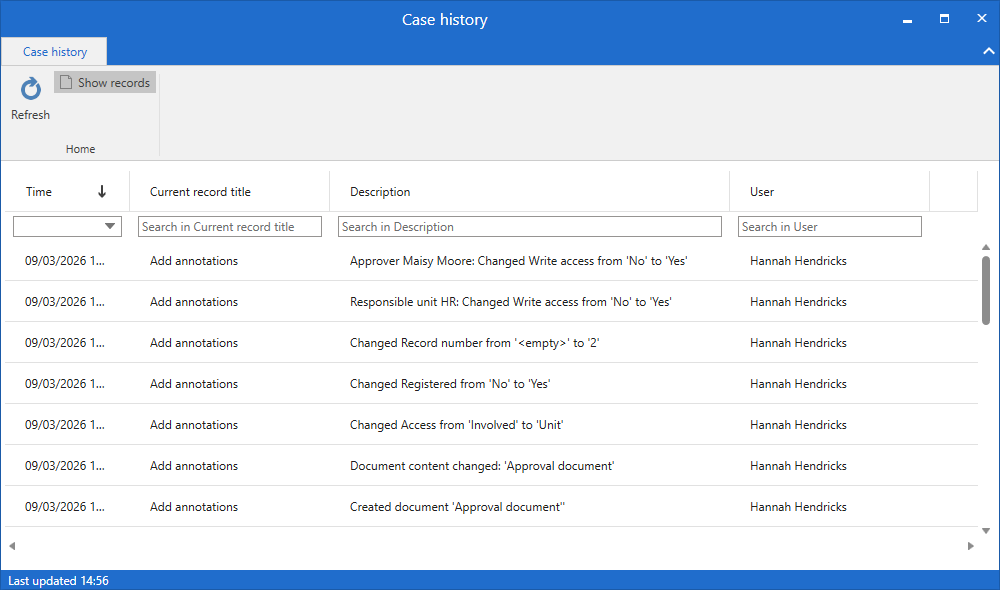Maximize the Case history window
The width and height of the screenshot is (1000, 590).
(x=945, y=19)
